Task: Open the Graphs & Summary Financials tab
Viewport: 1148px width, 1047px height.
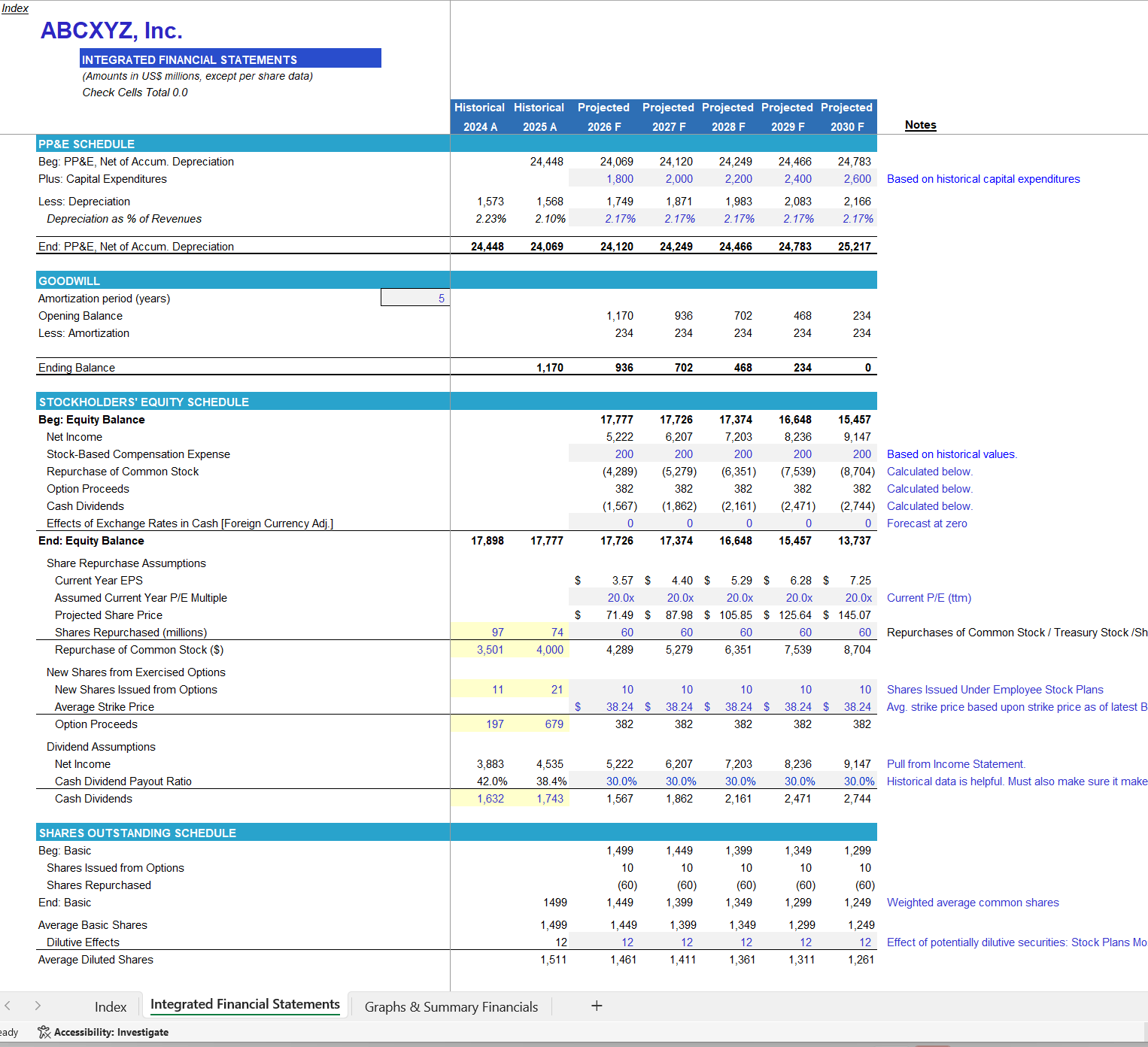Action: (451, 1006)
